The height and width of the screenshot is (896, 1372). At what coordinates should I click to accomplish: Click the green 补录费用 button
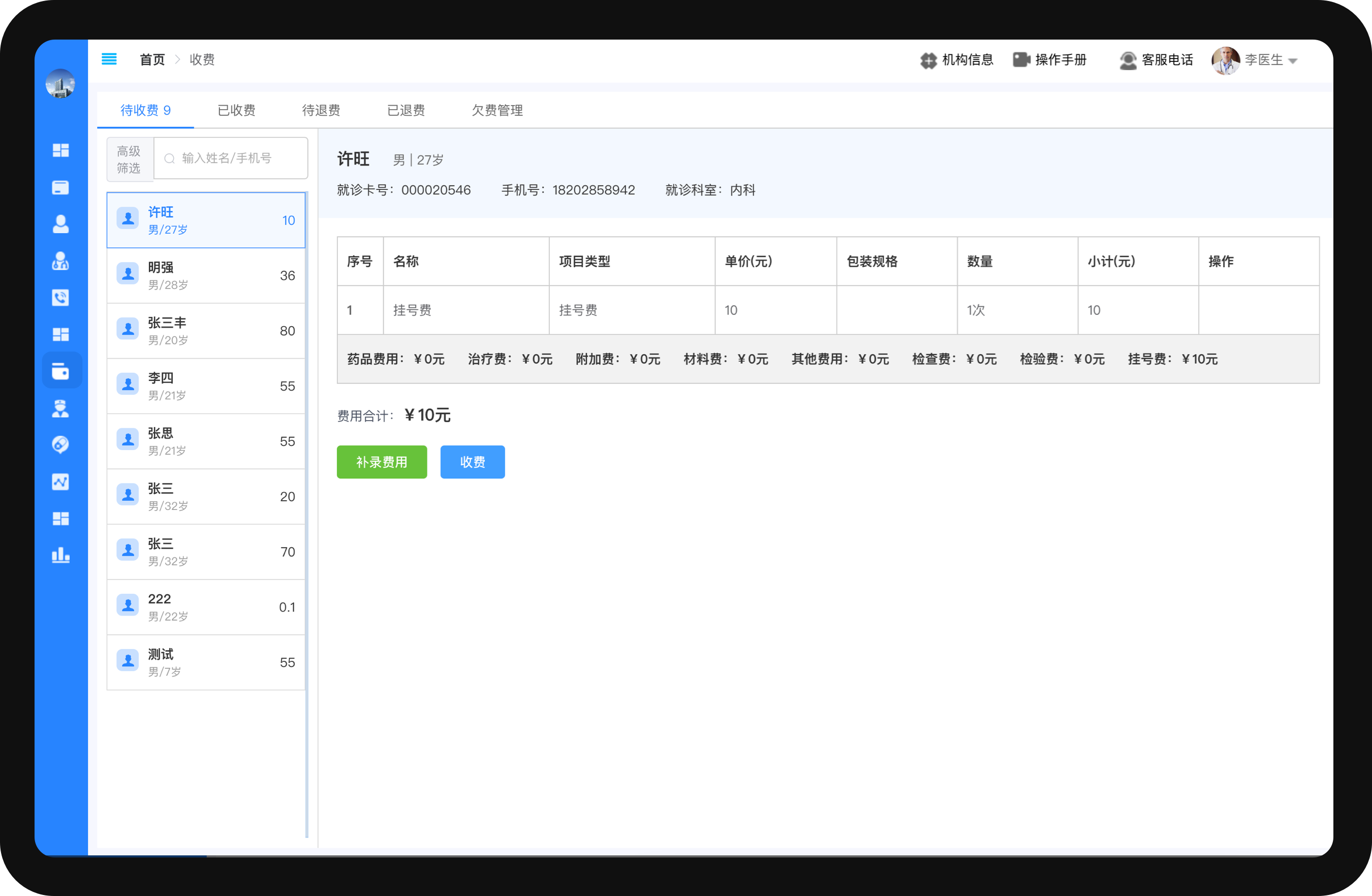pos(382,462)
